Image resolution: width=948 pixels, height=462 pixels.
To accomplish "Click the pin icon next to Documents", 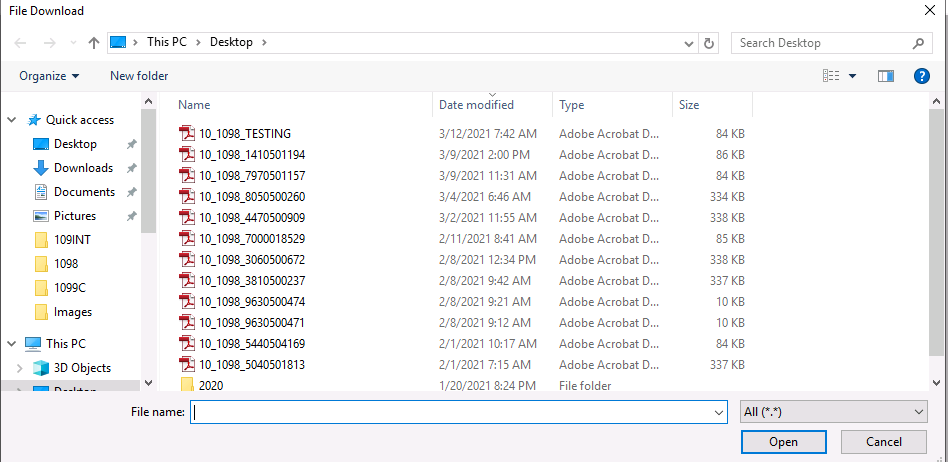I will 131,192.
